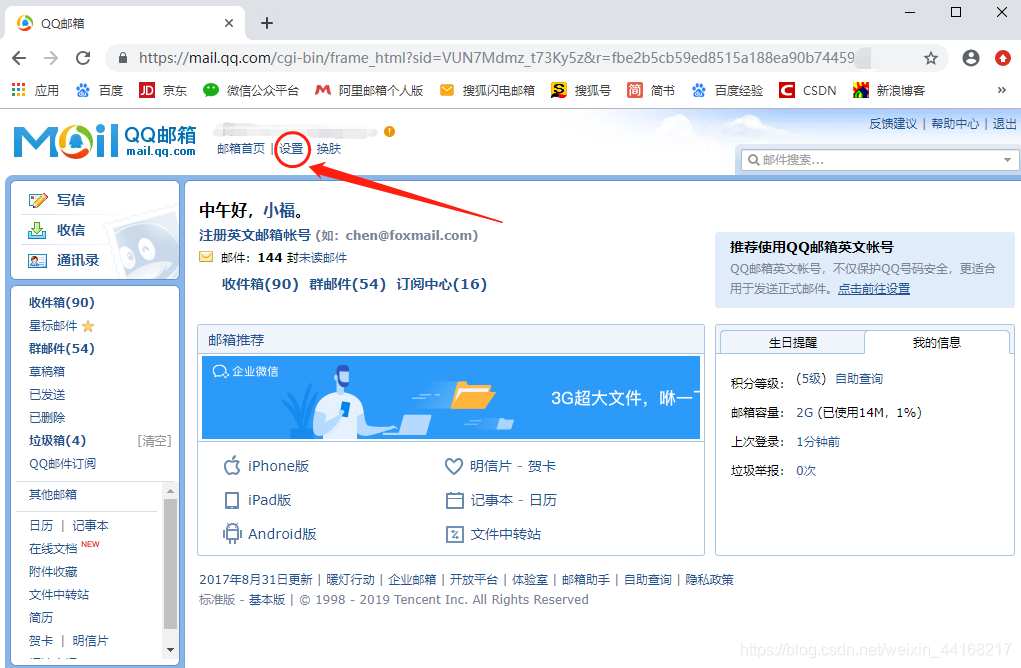Expand the hidden bookmarks chevron

(x=1001, y=90)
